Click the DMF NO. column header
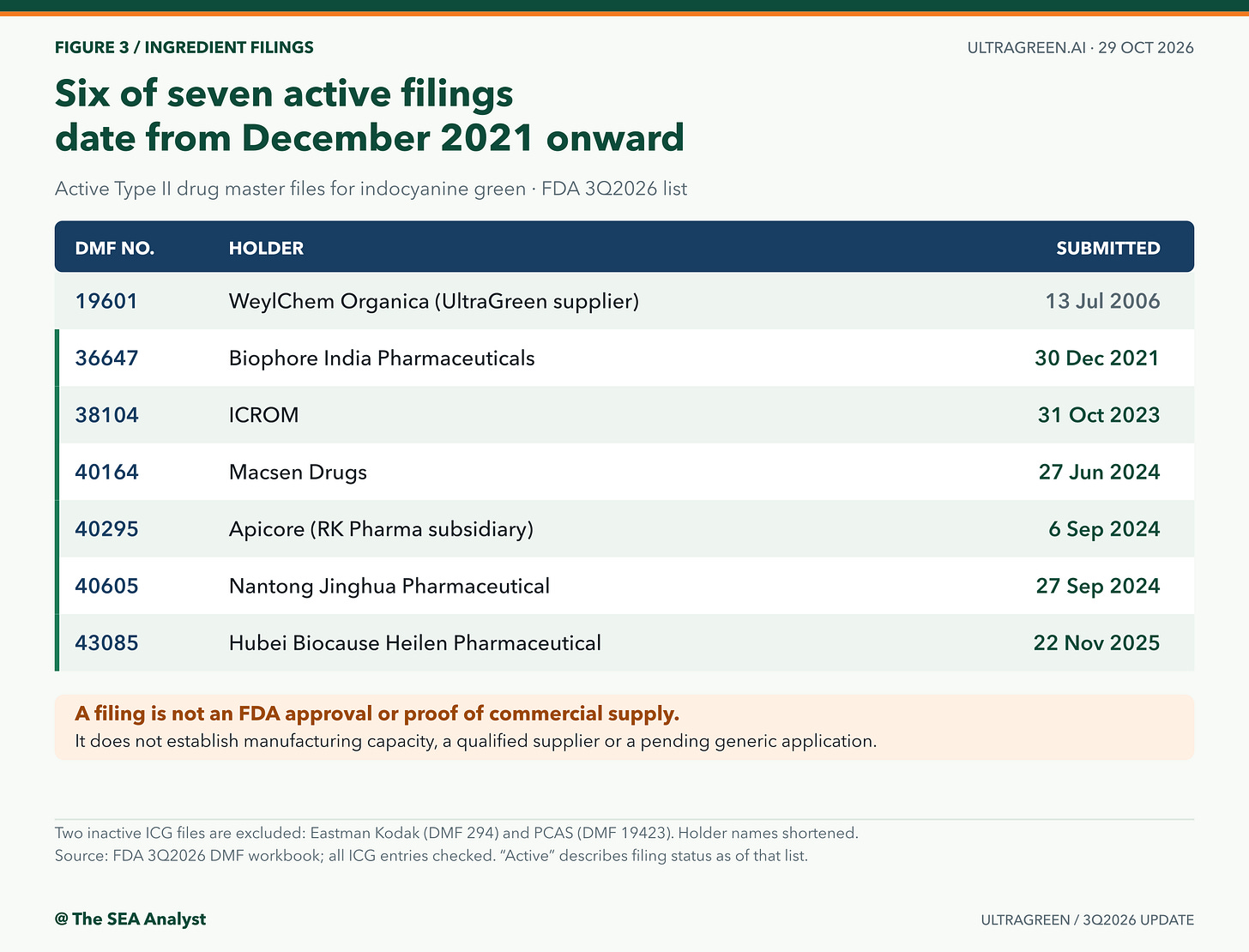1249x952 pixels. (x=115, y=249)
